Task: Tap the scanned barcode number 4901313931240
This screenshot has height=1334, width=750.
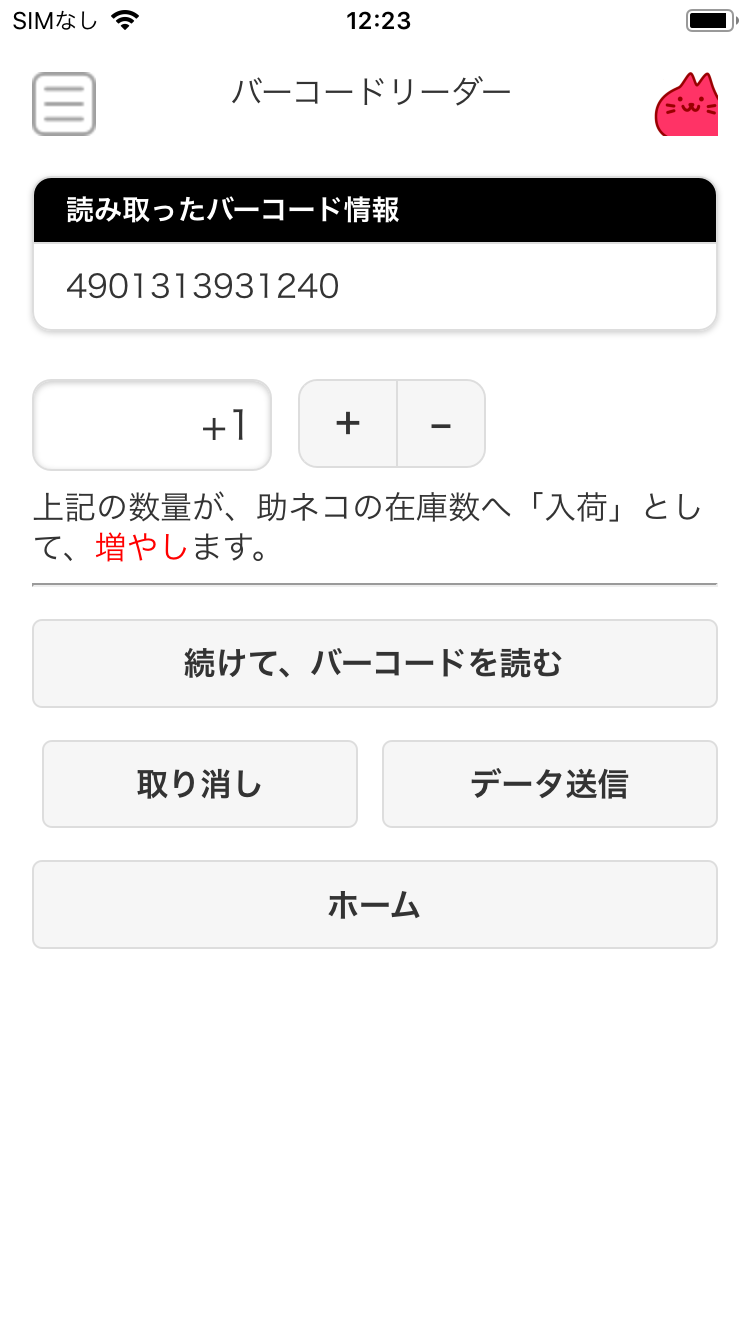Action: click(203, 287)
